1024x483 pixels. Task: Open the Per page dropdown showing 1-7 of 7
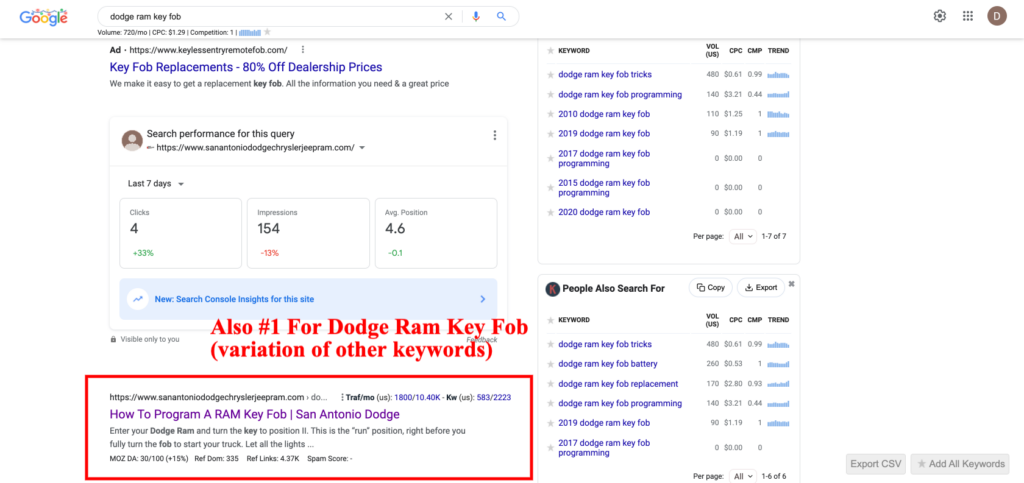tap(743, 236)
